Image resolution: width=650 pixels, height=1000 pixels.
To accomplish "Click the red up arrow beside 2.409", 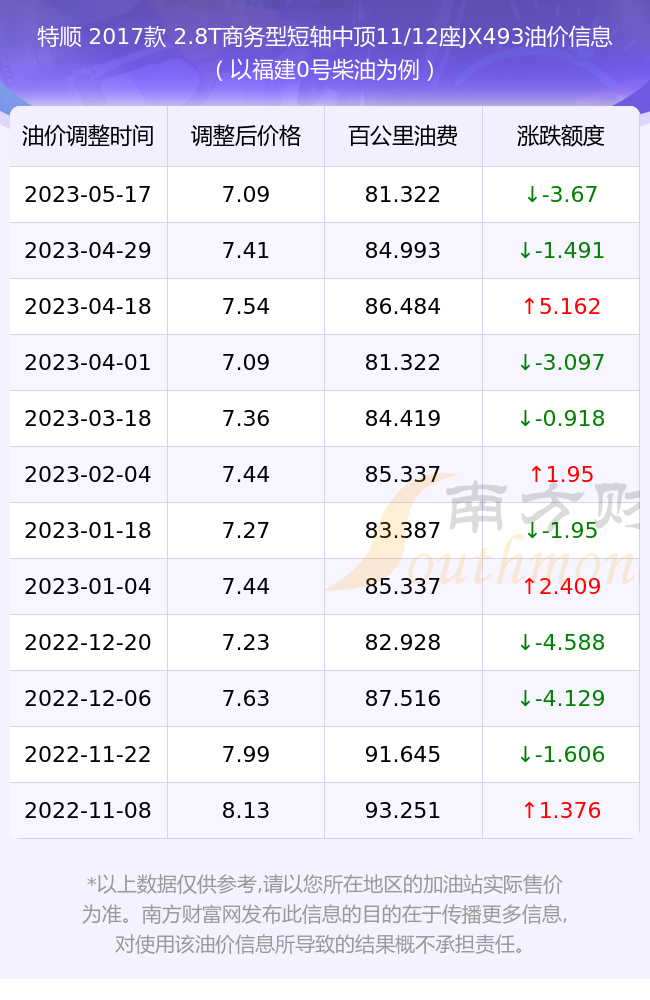I will point(529,587).
